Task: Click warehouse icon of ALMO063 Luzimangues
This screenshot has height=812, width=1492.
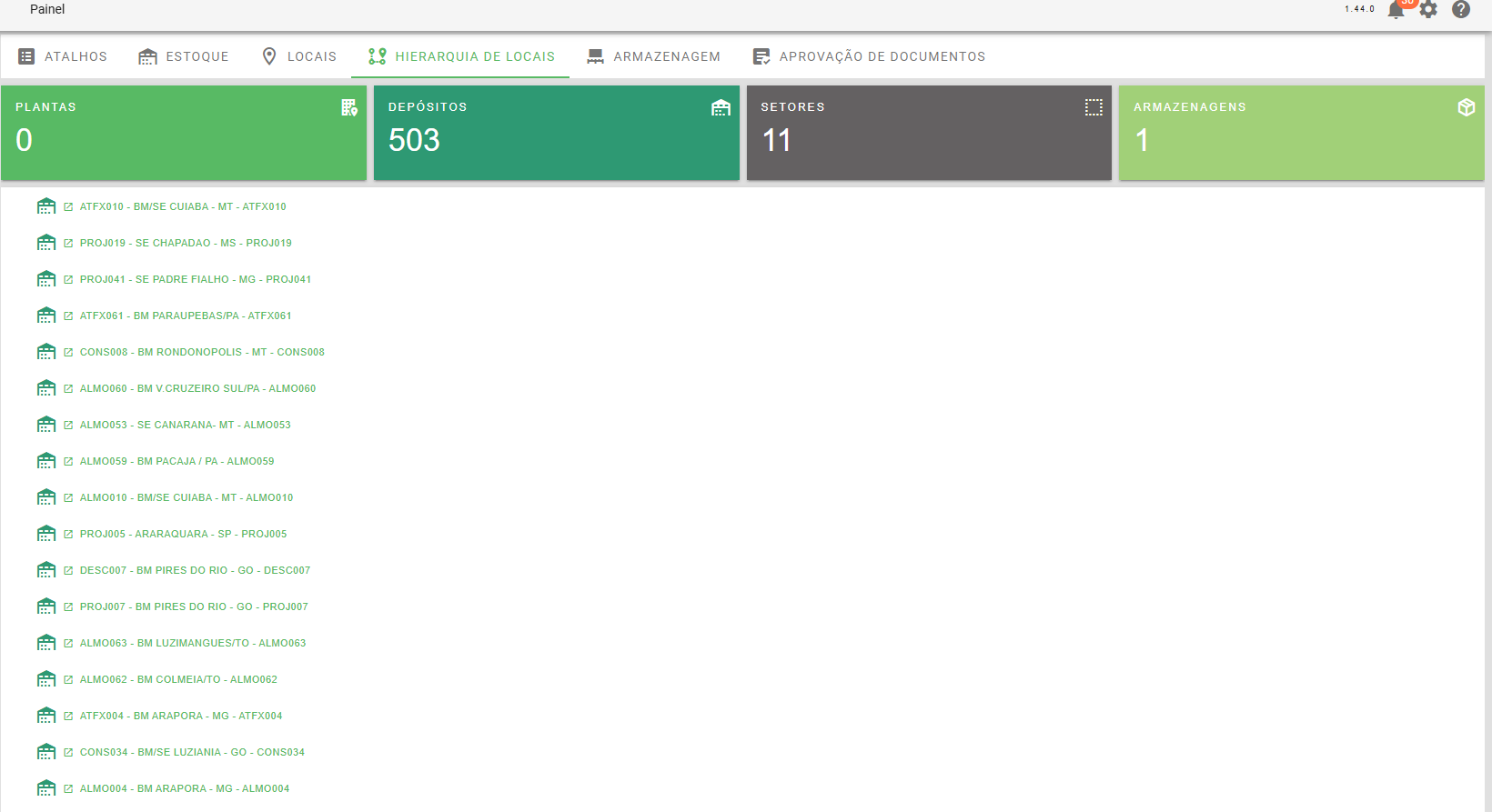Action: click(46, 643)
